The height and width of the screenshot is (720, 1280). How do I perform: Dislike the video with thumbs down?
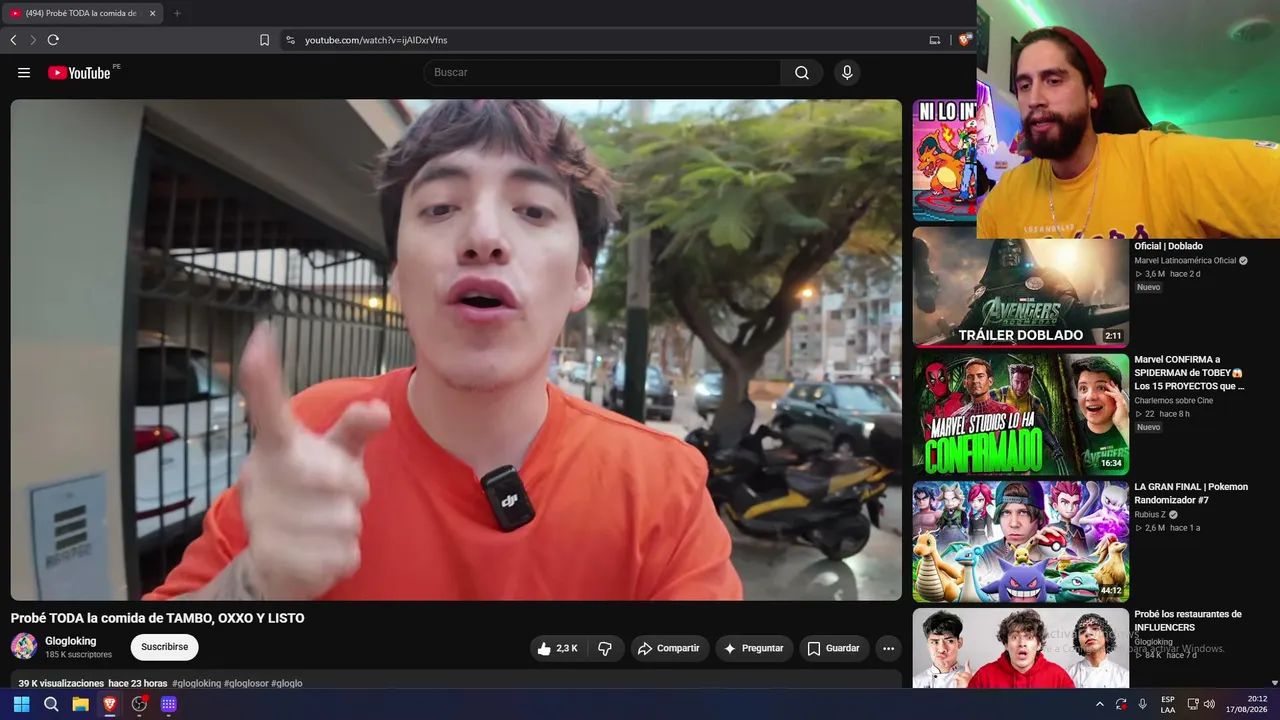605,648
